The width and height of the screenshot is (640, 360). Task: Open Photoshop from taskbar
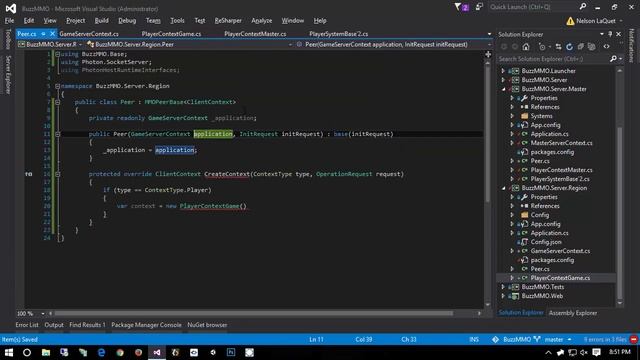point(231,352)
